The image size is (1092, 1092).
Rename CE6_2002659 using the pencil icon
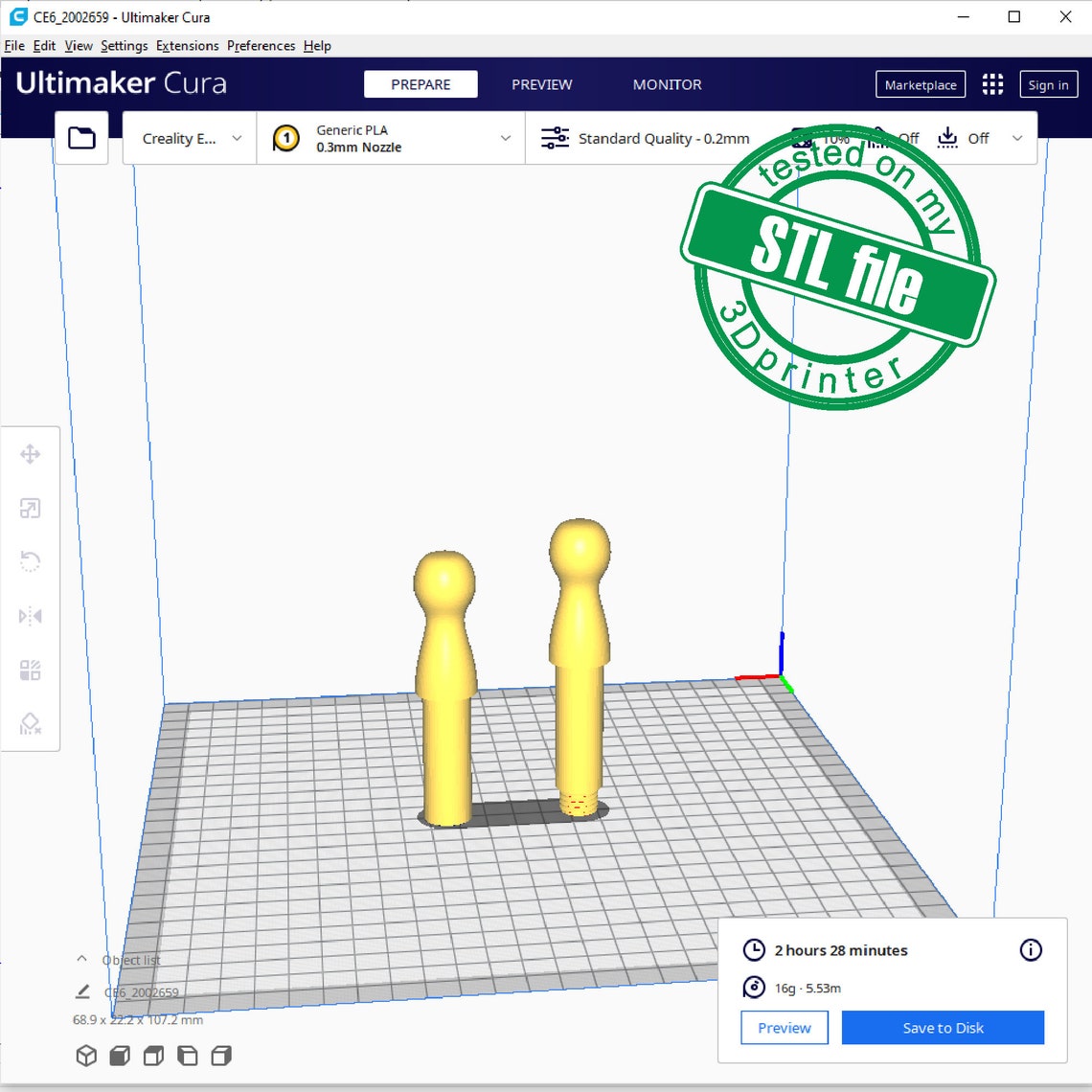[x=83, y=991]
